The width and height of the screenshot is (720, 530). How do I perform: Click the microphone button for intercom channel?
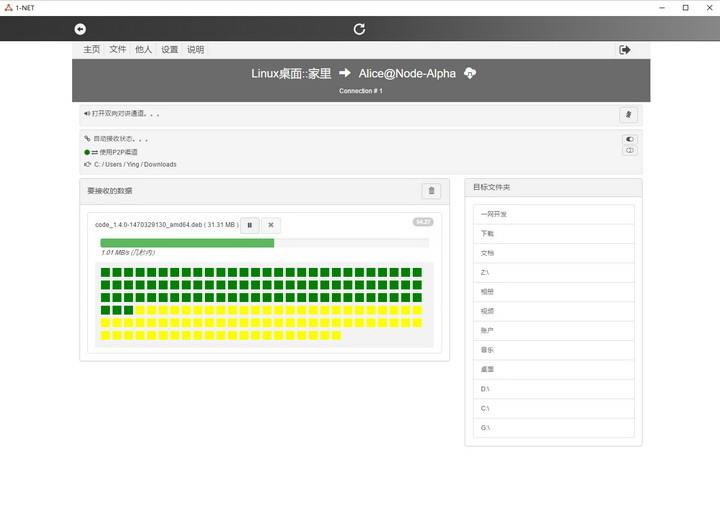(x=629, y=115)
